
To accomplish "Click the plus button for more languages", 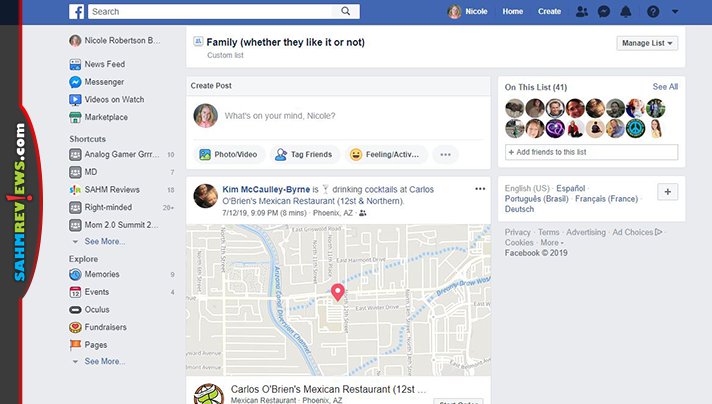I will click(668, 192).
